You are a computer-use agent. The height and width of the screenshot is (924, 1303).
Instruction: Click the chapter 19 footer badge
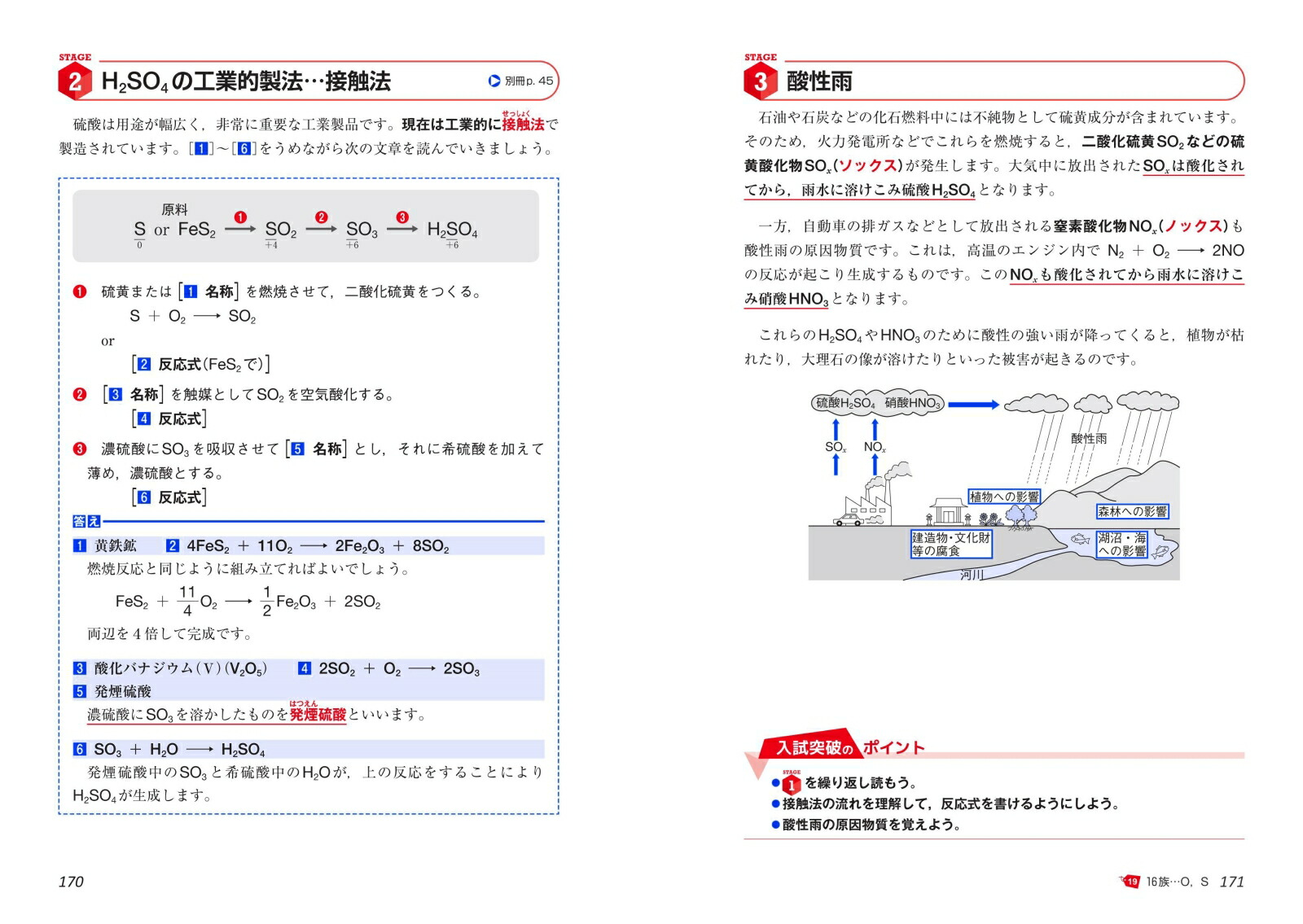click(x=1131, y=882)
